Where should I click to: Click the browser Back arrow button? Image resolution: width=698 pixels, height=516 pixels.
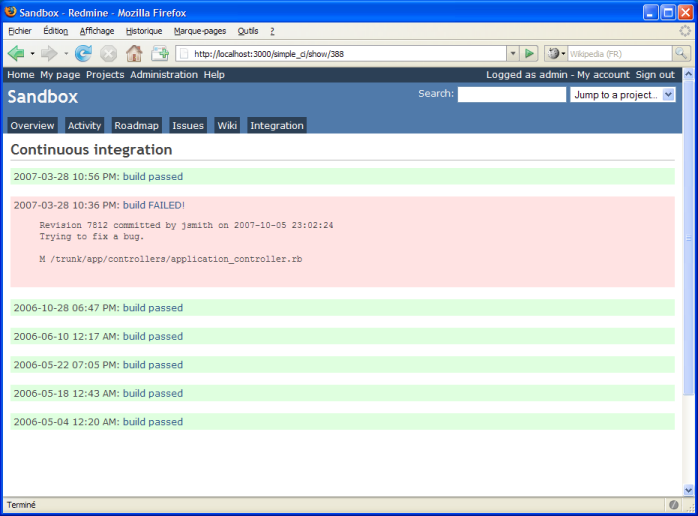[16, 53]
